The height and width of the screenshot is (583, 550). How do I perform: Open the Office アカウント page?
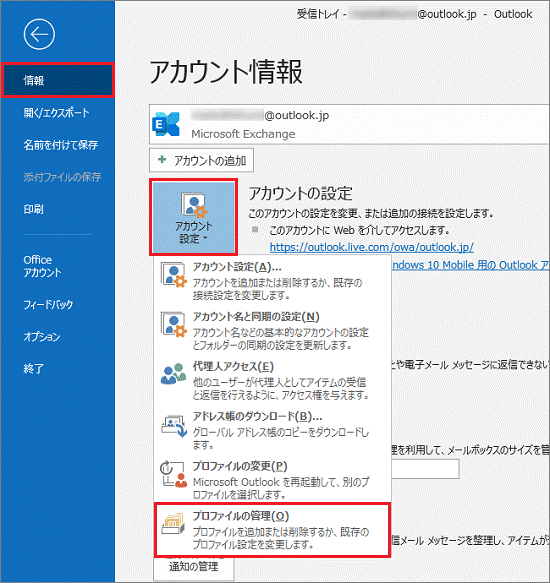(42, 266)
